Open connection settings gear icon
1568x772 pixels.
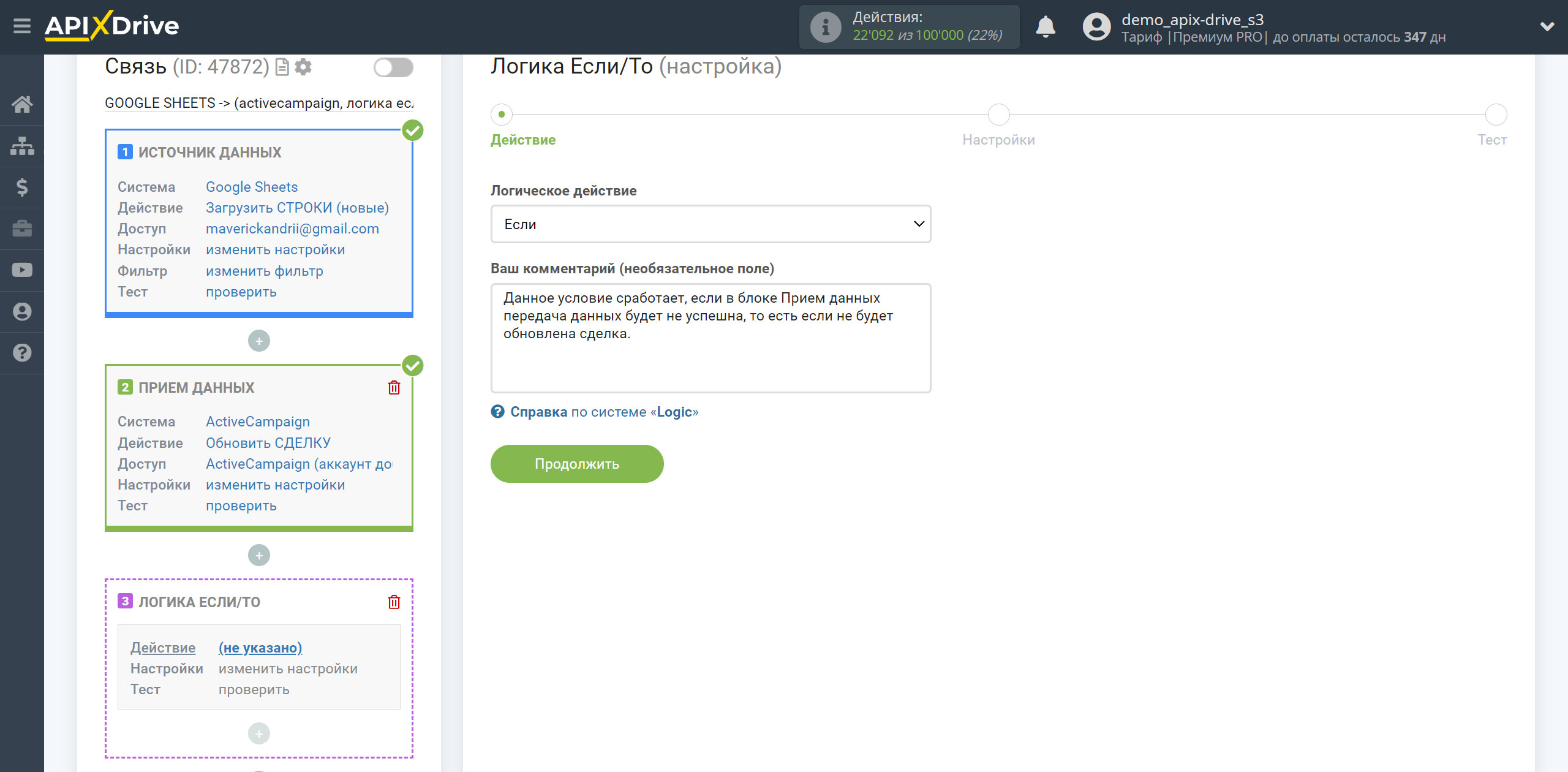(303, 67)
